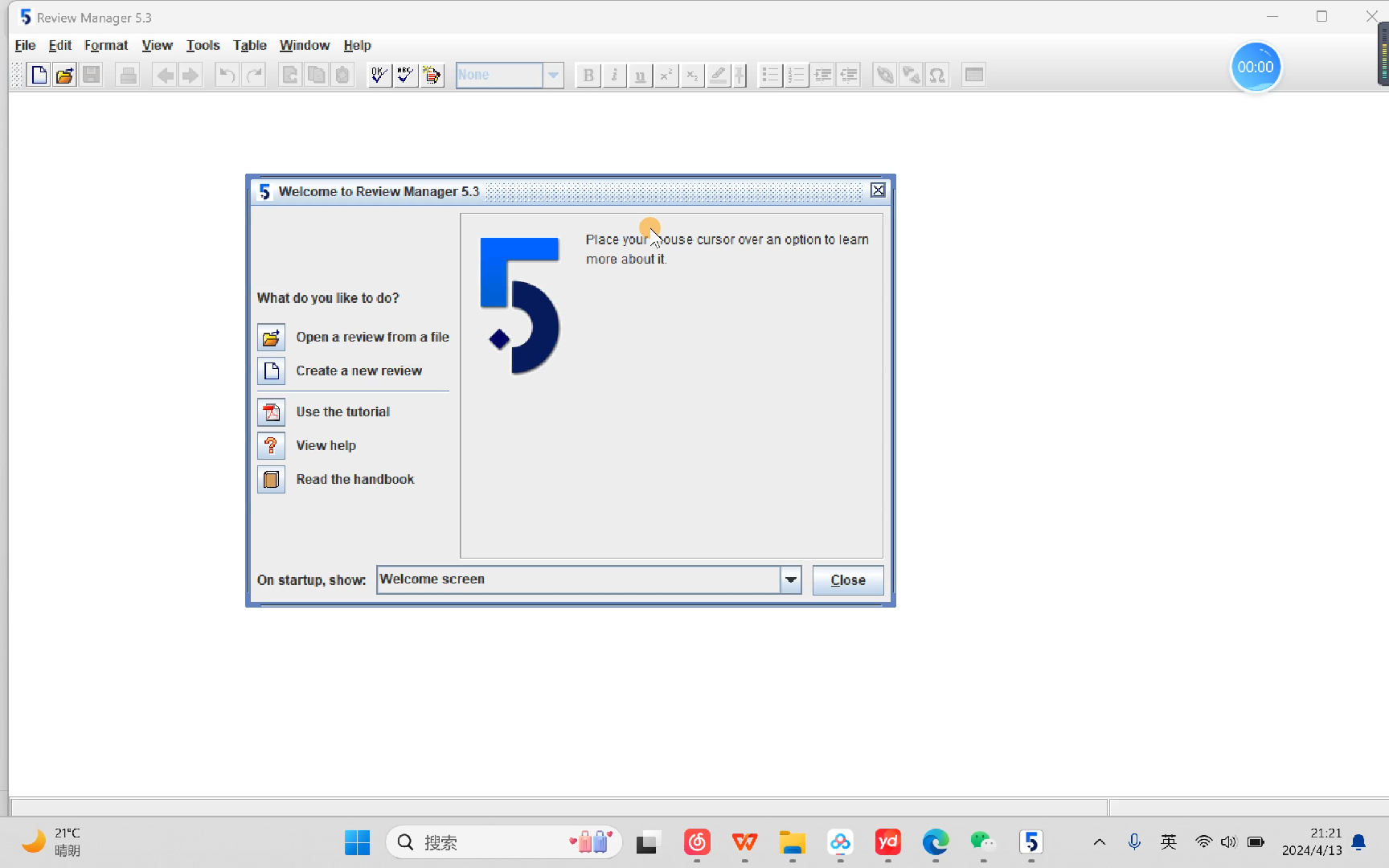Open the Window menu
This screenshot has height=868, width=1389.
tap(305, 45)
